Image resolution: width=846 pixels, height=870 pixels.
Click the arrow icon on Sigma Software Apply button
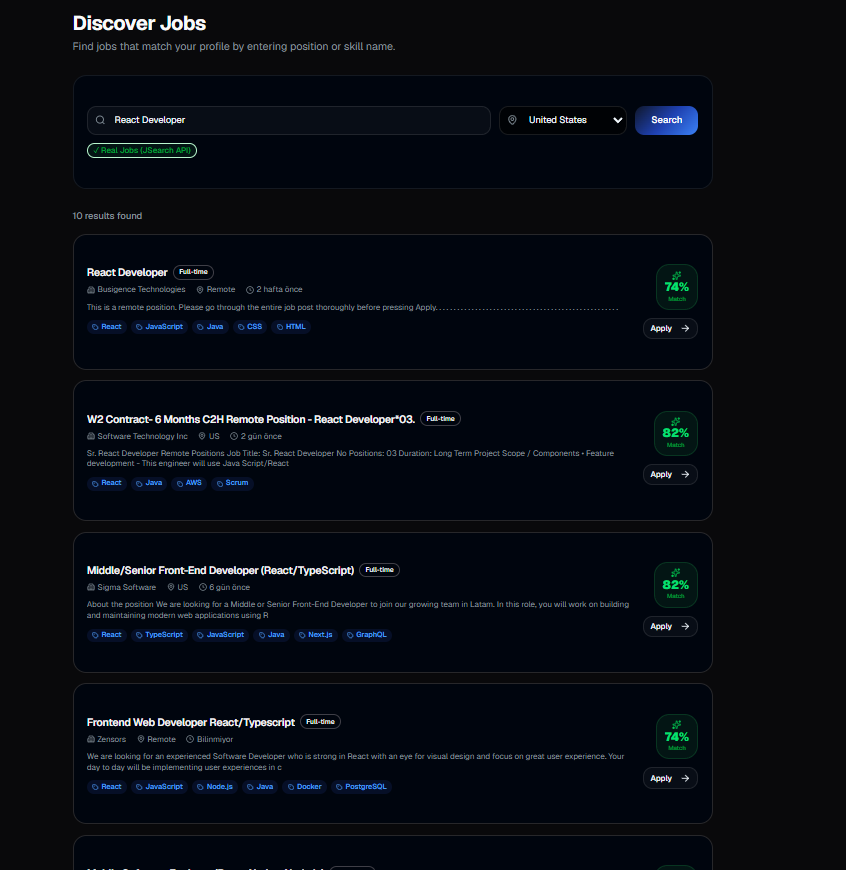[x=685, y=626]
